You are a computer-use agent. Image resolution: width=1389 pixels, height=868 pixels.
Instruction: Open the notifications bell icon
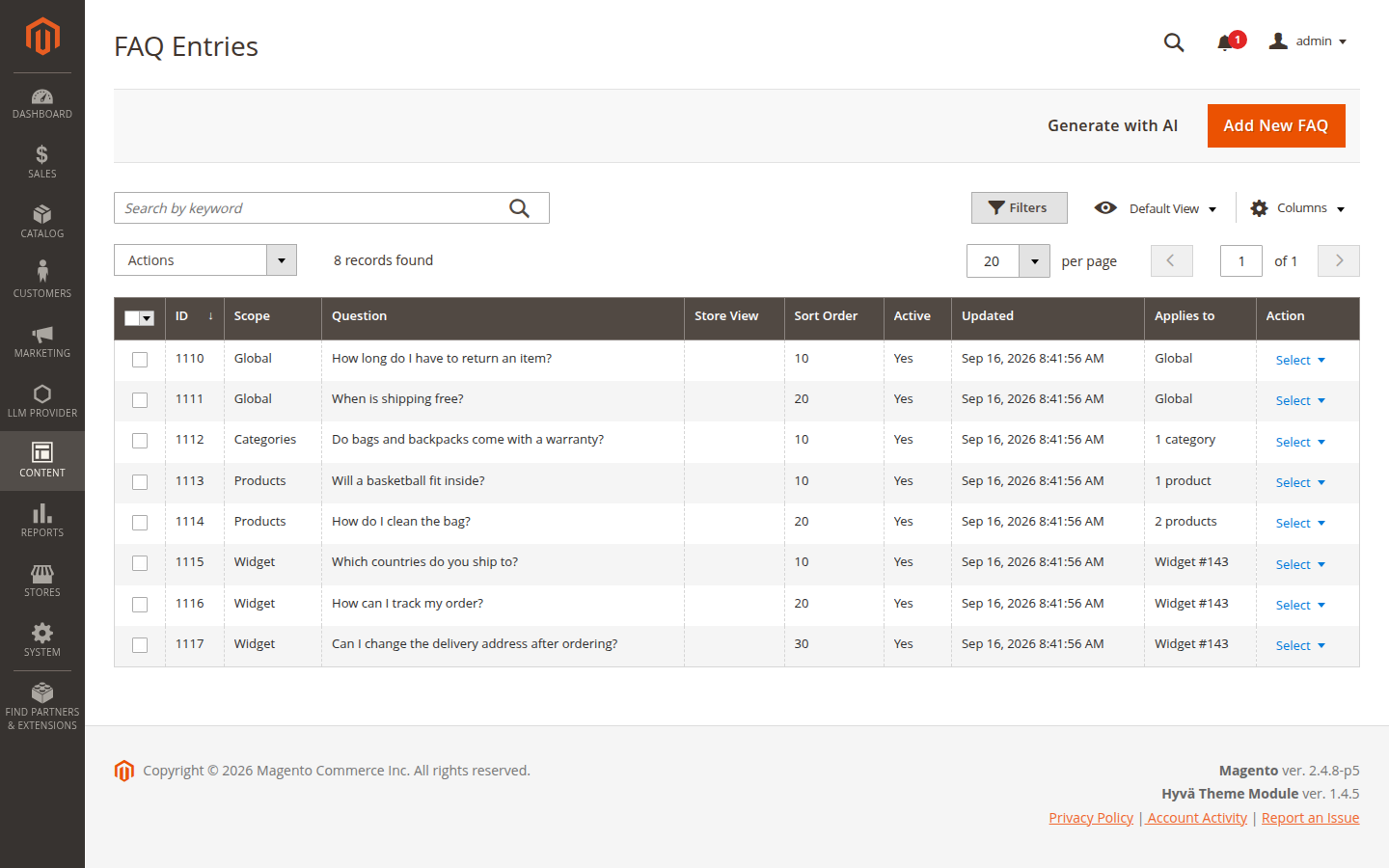tap(1226, 42)
